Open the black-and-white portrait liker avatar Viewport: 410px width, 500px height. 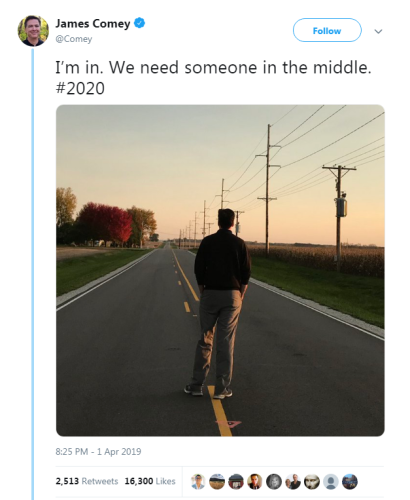(x=274, y=482)
